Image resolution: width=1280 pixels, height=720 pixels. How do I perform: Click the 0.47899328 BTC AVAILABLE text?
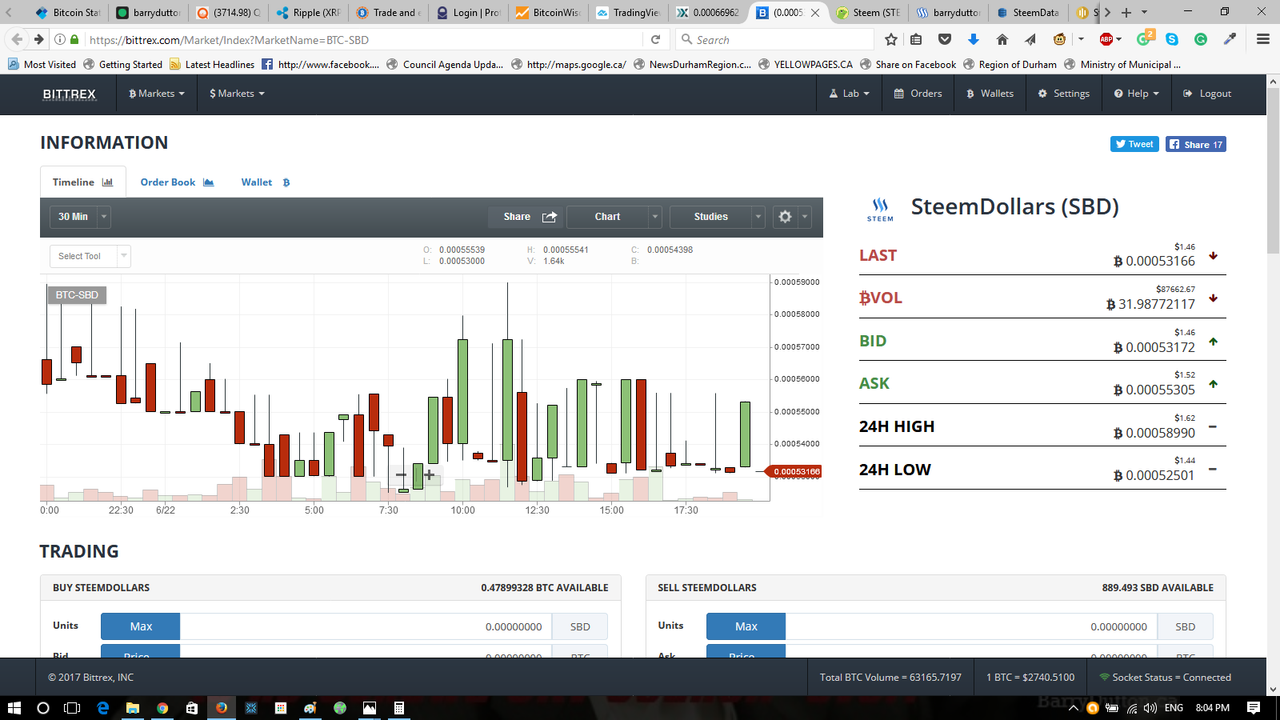click(544, 587)
